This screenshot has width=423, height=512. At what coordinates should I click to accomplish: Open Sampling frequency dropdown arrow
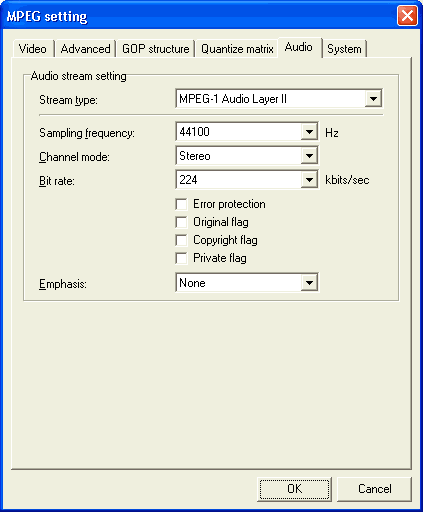click(309, 132)
